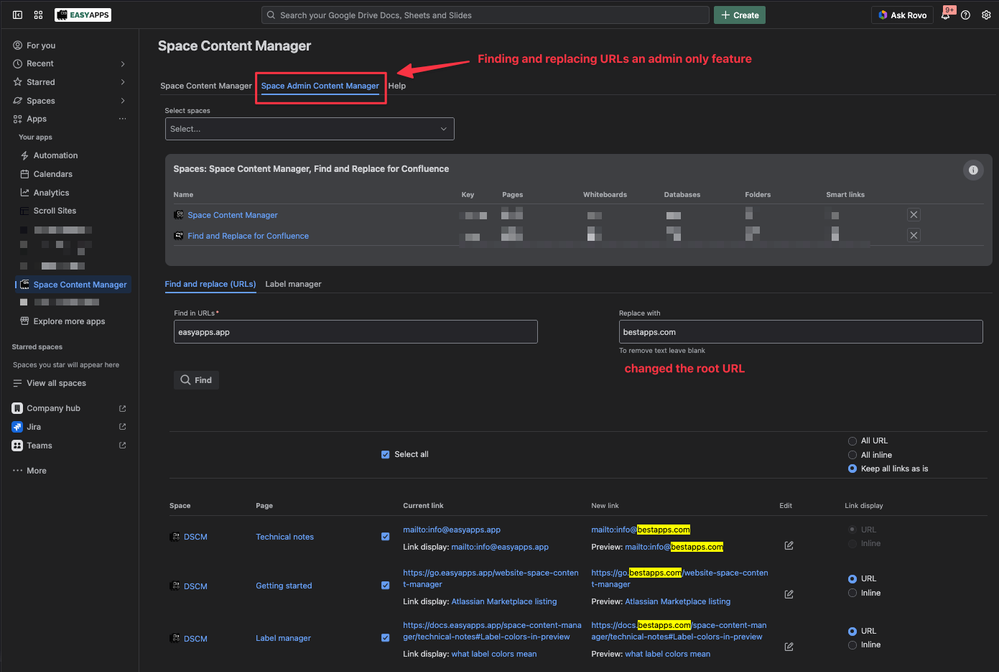This screenshot has width=999, height=672.
Task: Open the Help tab
Action: point(397,86)
